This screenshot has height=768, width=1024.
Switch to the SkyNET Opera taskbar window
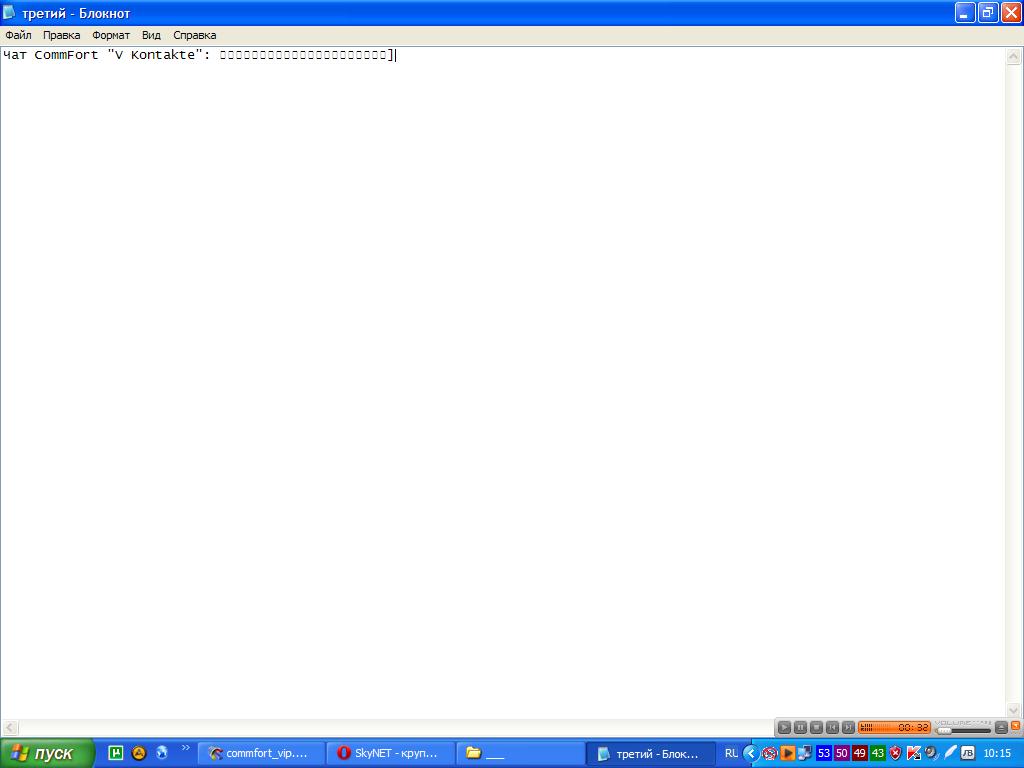390,753
